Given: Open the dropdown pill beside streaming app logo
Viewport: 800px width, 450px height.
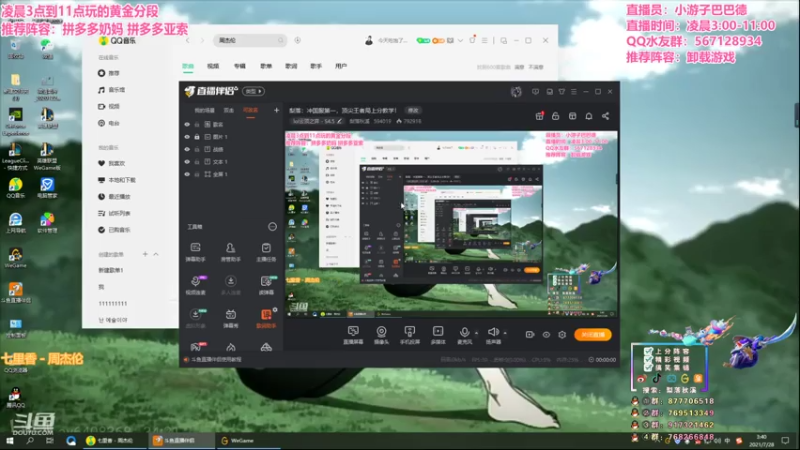Looking at the screenshot, I should point(254,91).
